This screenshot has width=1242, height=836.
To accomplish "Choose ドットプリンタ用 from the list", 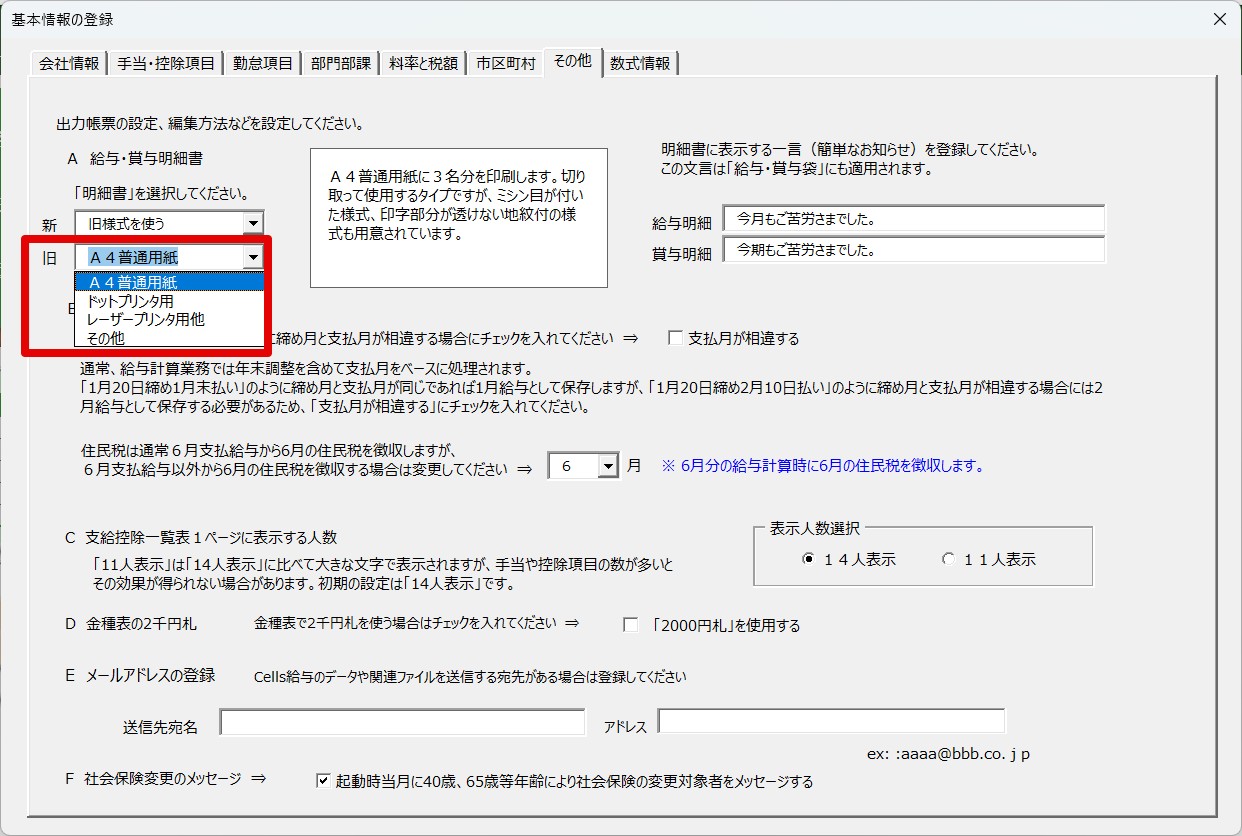I will pyautogui.click(x=169, y=300).
